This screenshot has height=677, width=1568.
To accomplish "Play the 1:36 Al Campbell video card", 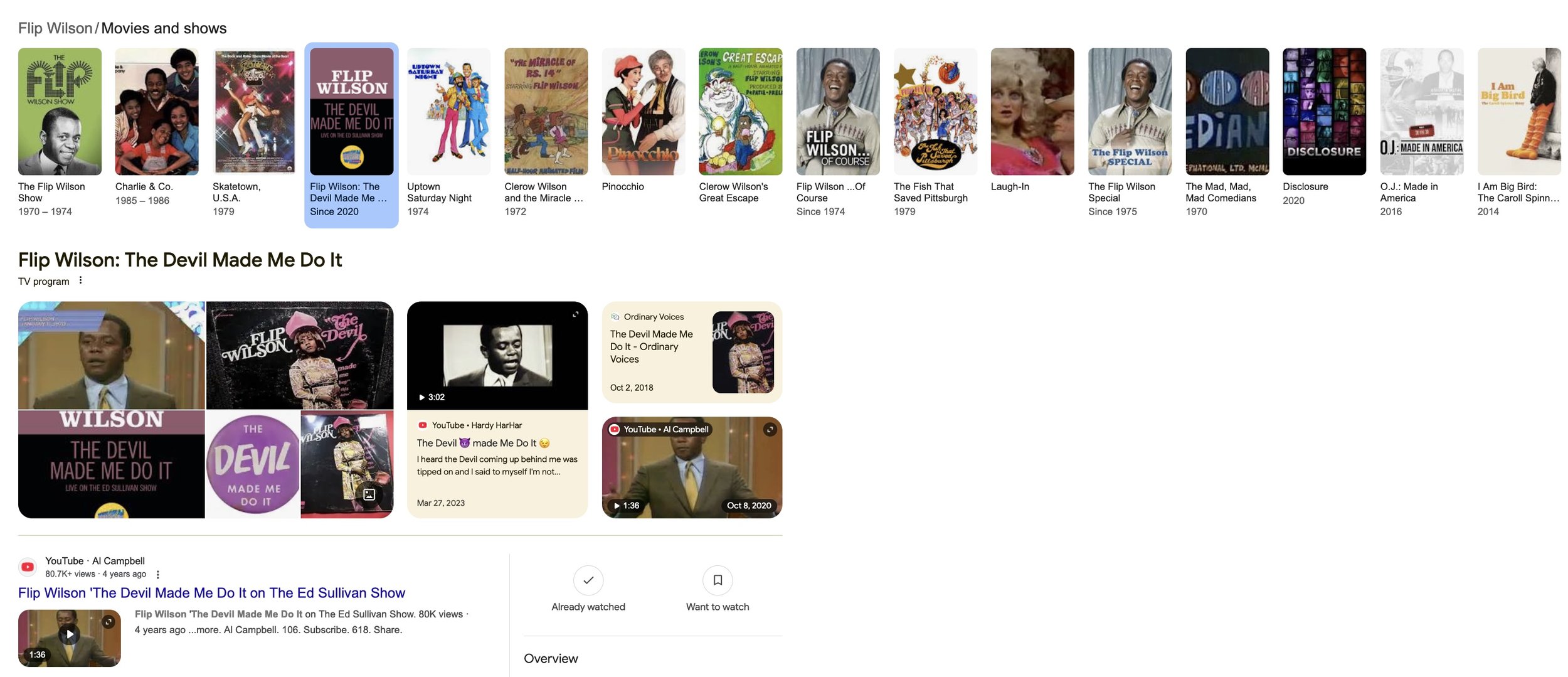I will (692, 467).
